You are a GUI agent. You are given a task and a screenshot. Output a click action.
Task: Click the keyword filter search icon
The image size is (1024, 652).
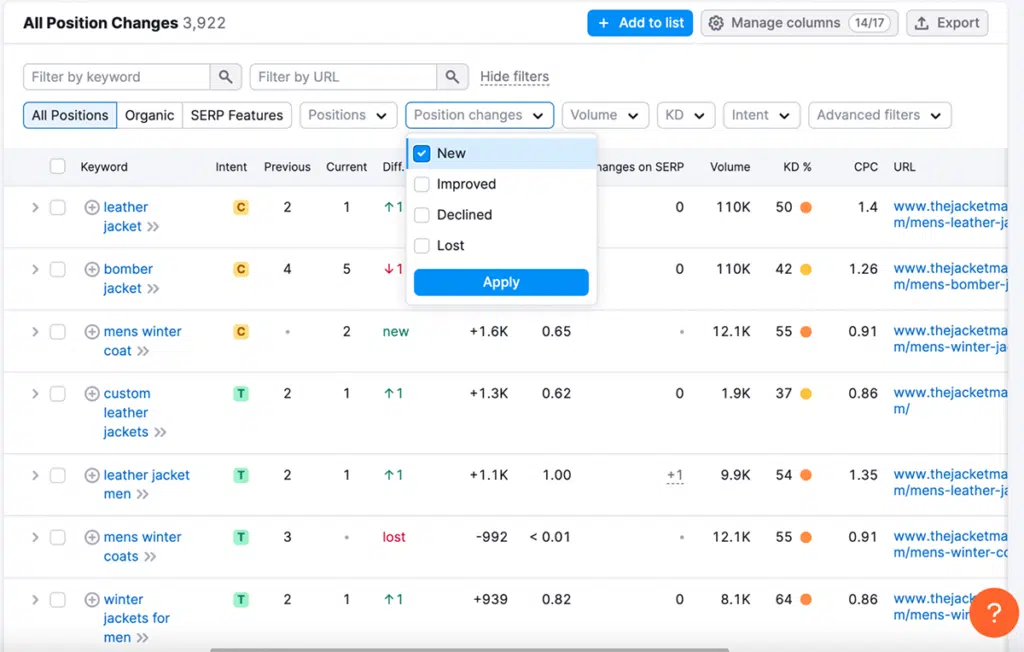tap(226, 76)
